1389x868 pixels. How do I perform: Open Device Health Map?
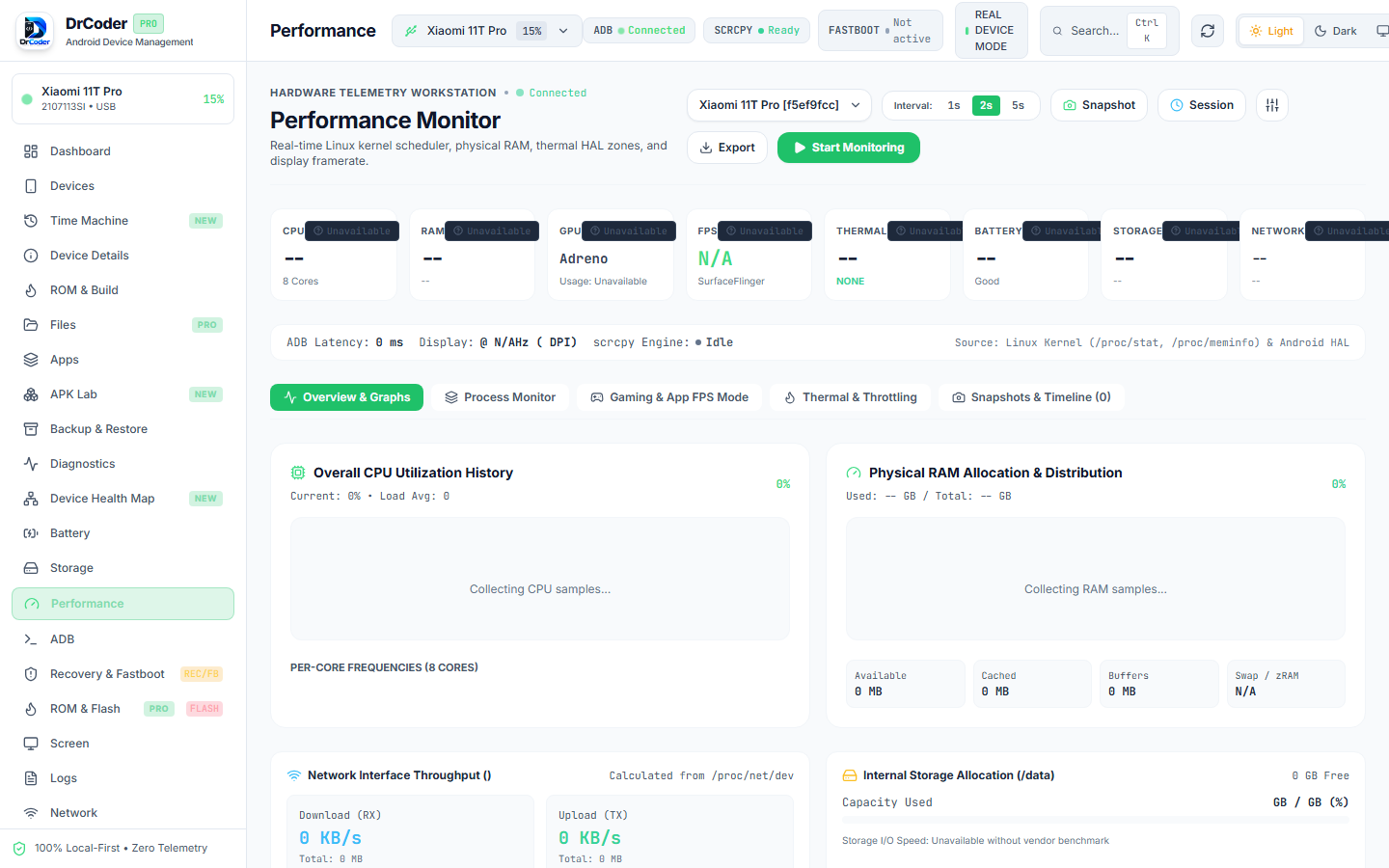(123, 499)
